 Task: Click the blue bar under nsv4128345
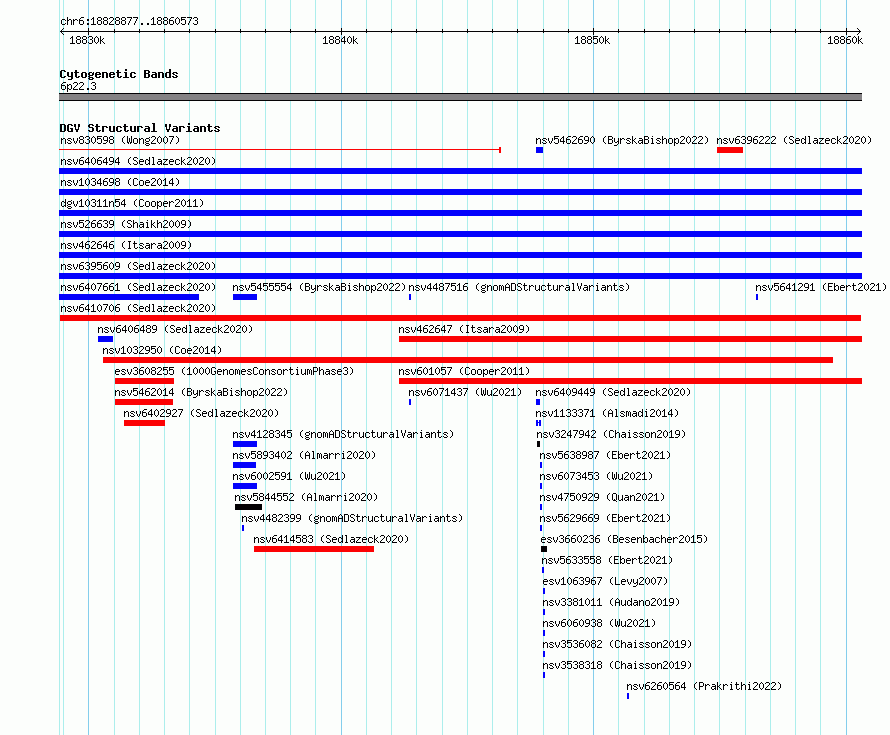click(245, 444)
